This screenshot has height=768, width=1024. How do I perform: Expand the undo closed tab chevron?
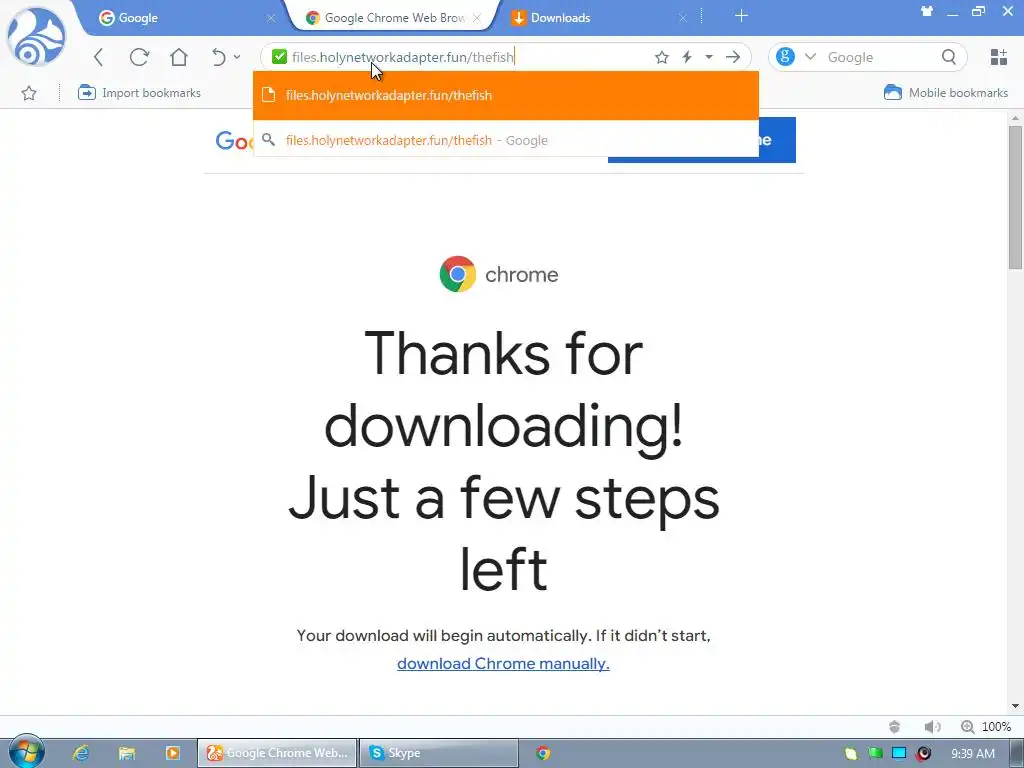coord(236,57)
